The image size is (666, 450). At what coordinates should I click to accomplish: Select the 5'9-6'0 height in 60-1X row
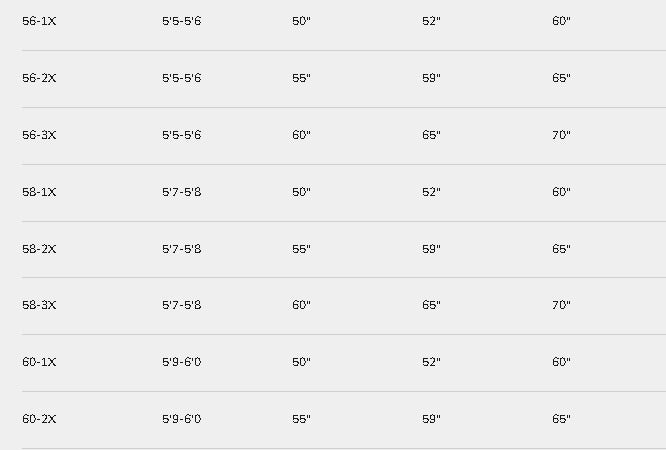pyautogui.click(x=181, y=362)
